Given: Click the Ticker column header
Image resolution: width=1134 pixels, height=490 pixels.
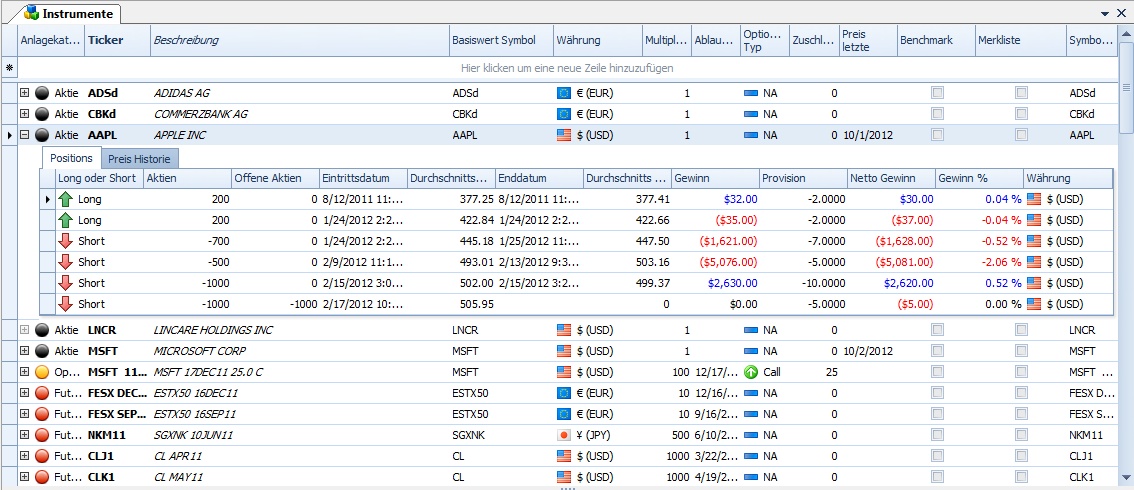Looking at the screenshot, I should [117, 40].
